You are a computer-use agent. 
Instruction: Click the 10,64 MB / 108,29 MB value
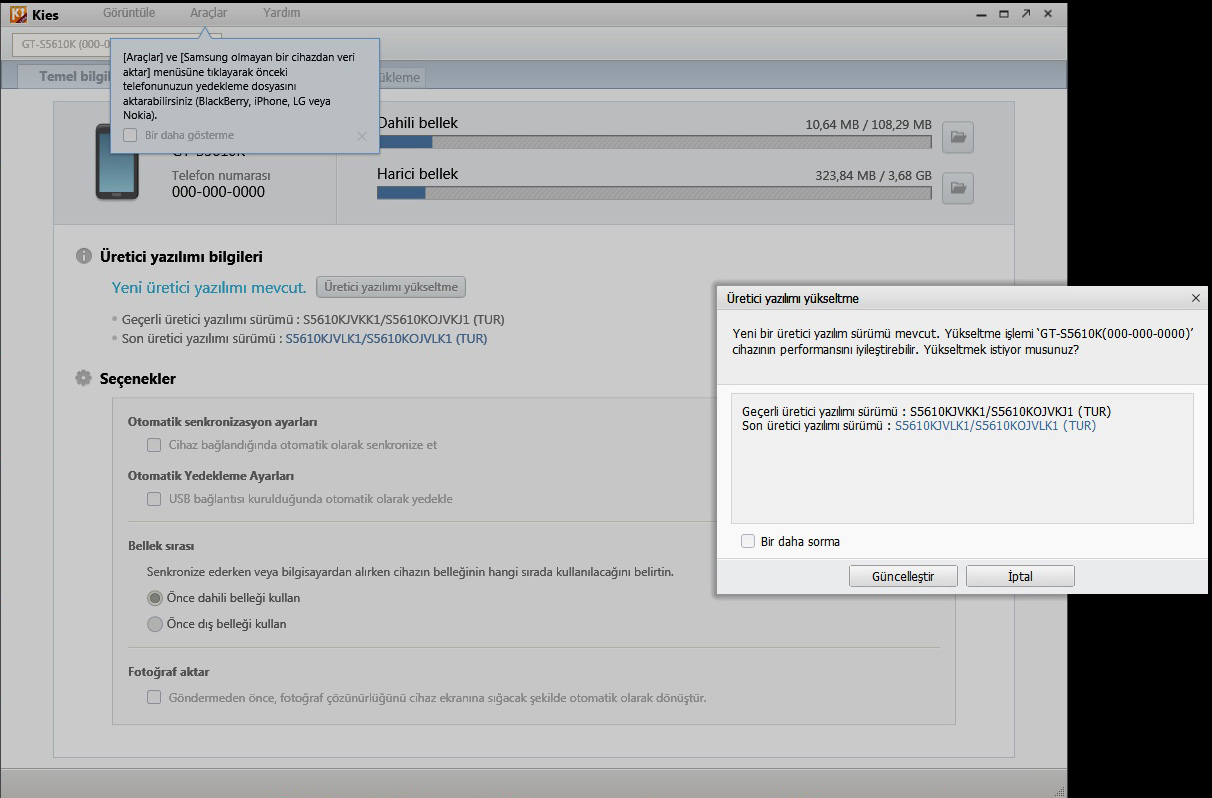868,125
